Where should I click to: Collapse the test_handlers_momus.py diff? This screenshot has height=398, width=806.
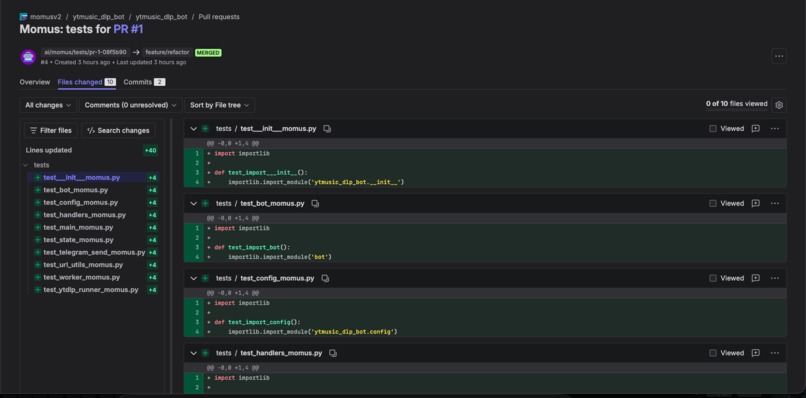[193, 353]
